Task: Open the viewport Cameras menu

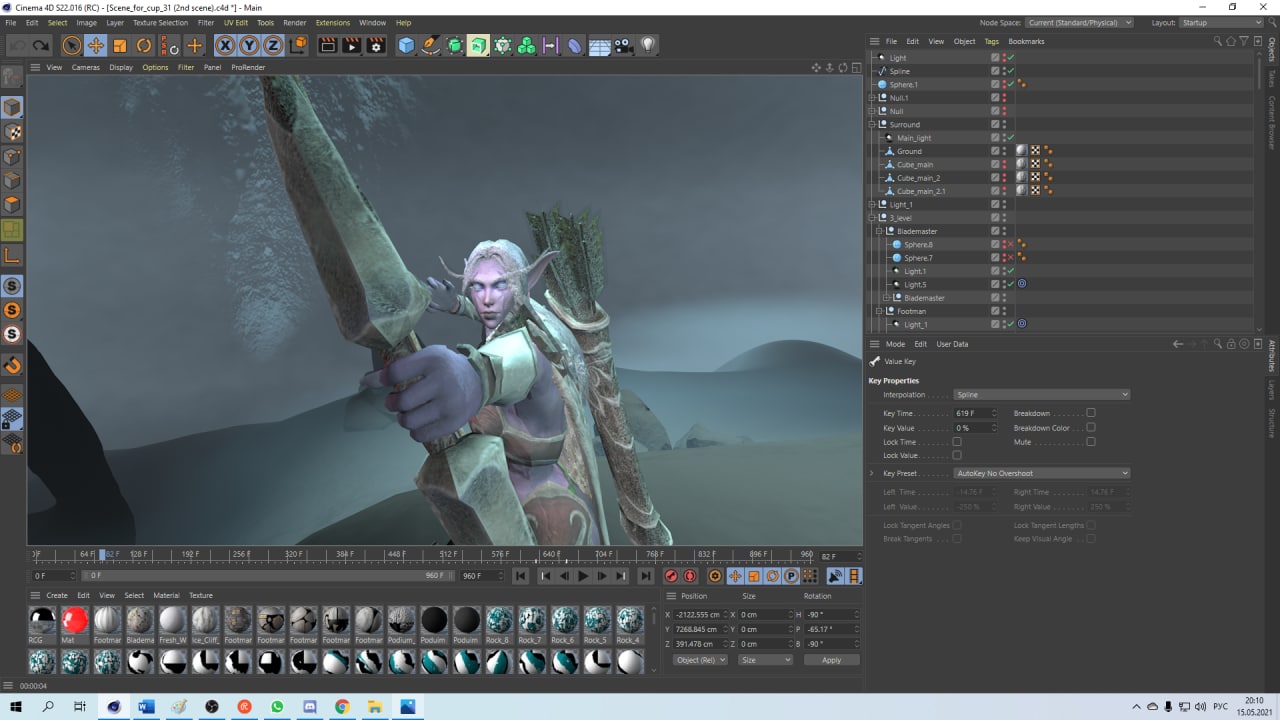Action: click(x=85, y=67)
